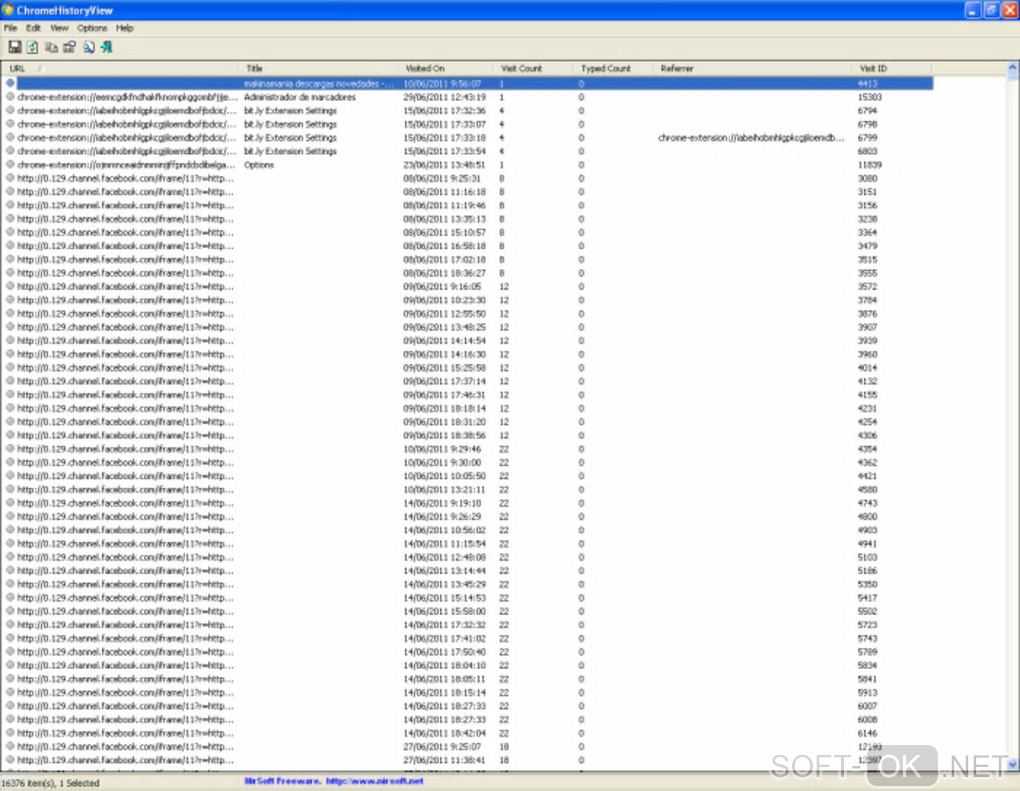Select the row visited 09/06/2011 17:46:31

tap(468, 395)
